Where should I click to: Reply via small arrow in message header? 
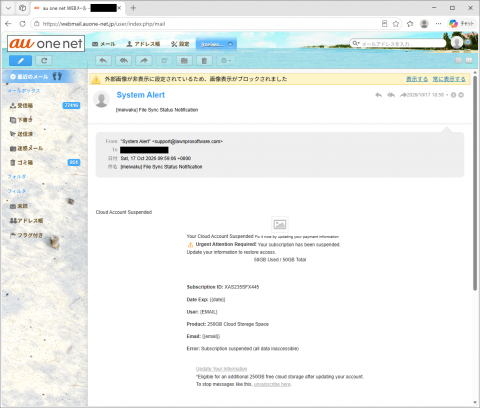pos(378,95)
